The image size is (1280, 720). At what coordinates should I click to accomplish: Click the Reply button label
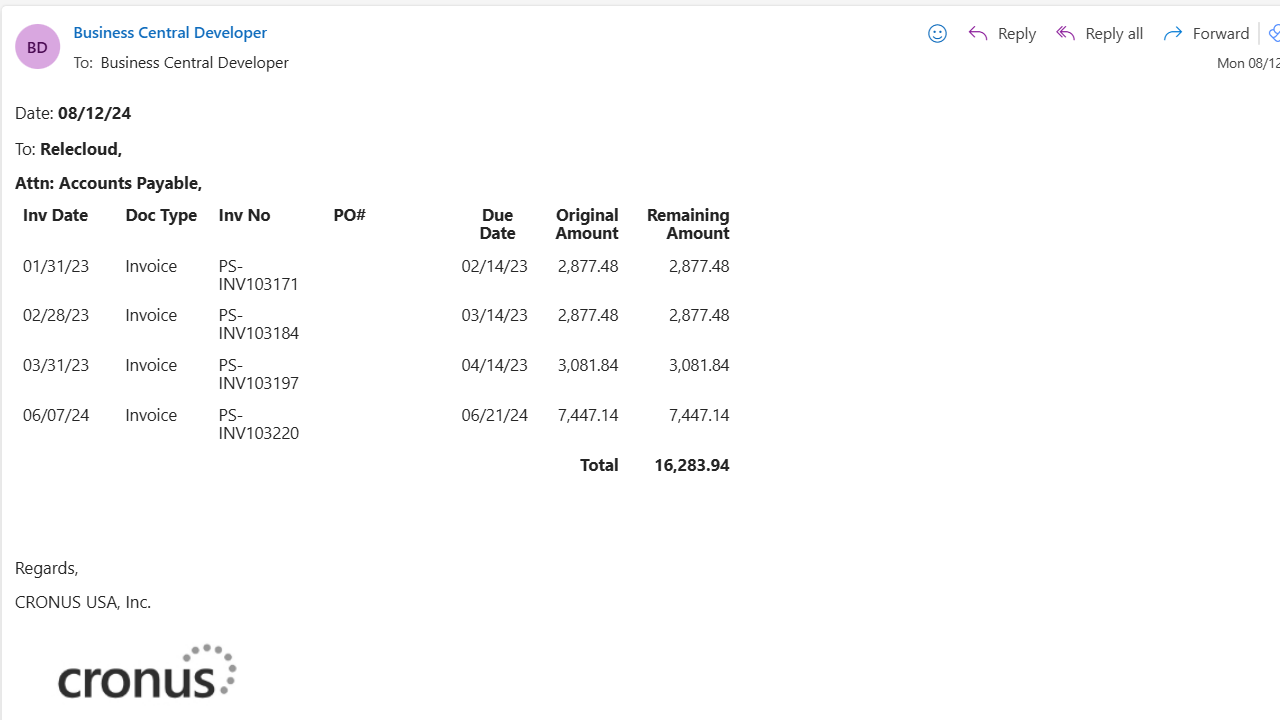pos(1016,33)
